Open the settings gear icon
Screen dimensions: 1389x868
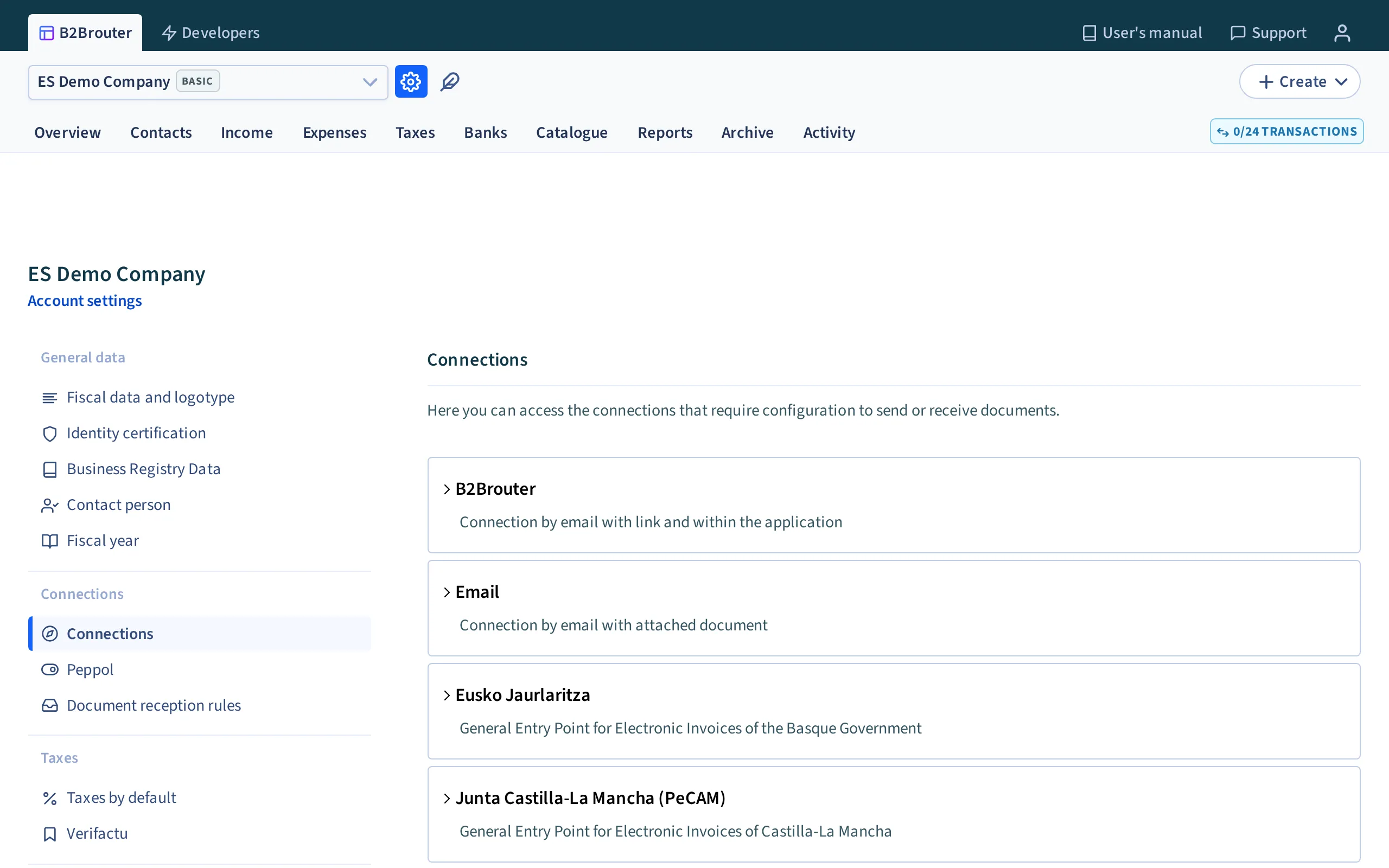tap(411, 81)
